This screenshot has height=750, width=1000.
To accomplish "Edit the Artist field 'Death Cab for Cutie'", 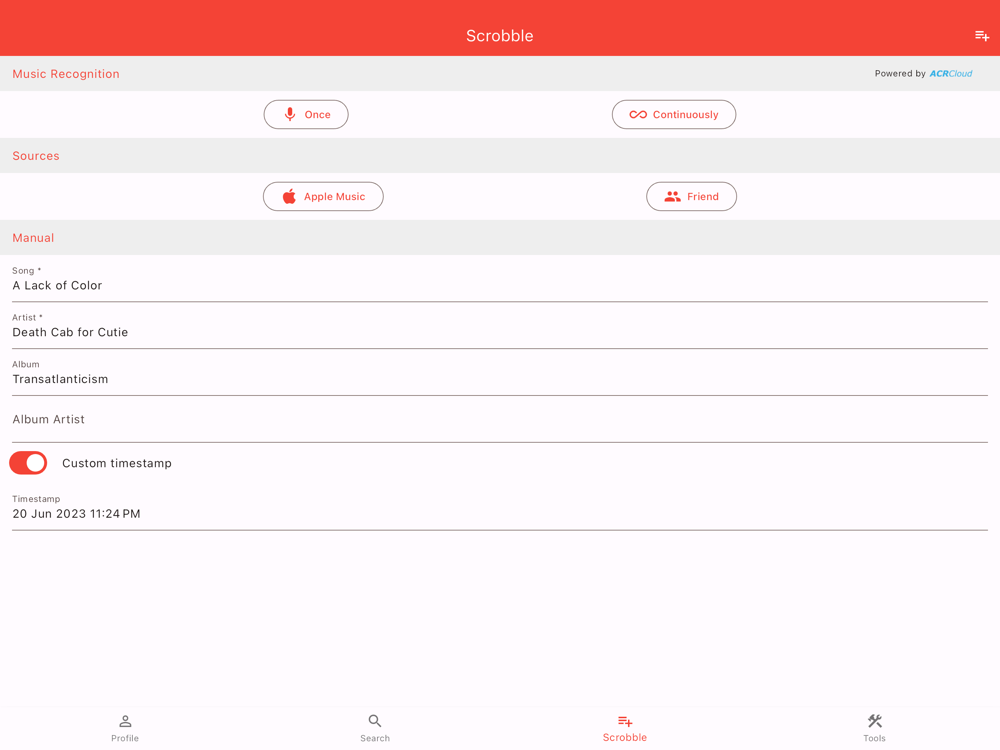I will (500, 326).
